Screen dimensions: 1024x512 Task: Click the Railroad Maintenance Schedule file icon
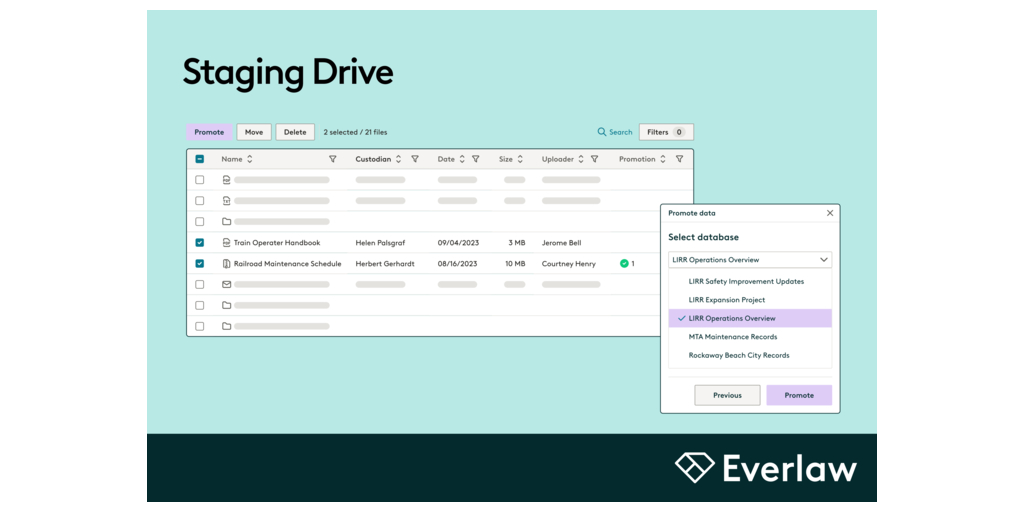226,264
